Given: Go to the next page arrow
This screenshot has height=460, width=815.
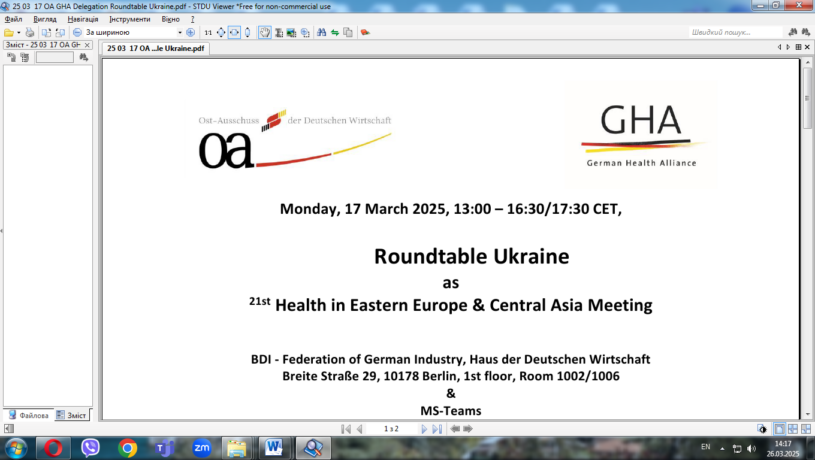Looking at the screenshot, I should coord(424,428).
